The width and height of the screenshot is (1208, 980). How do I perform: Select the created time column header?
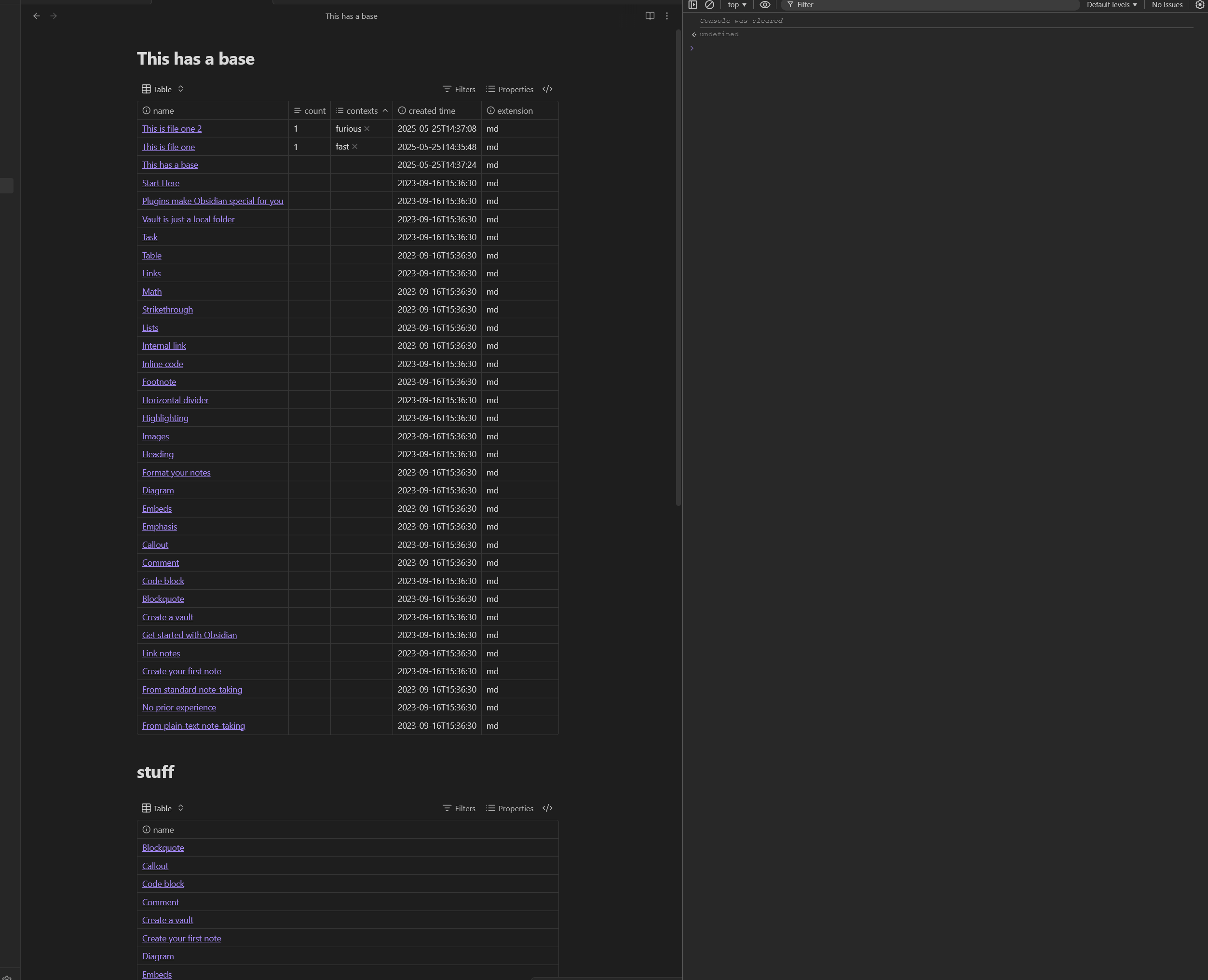click(437, 110)
